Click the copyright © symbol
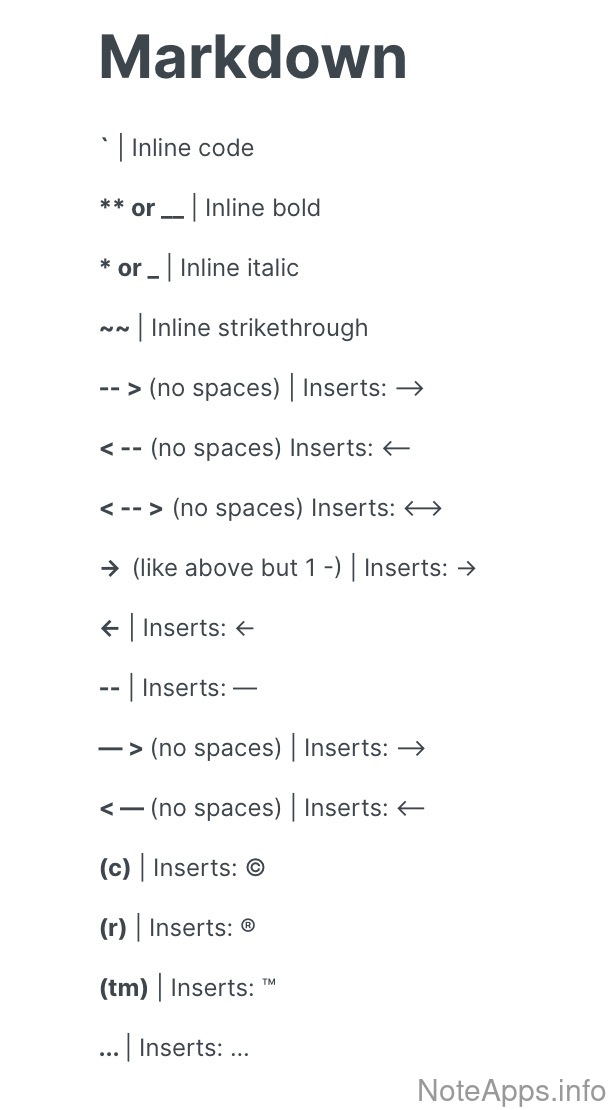 255,868
